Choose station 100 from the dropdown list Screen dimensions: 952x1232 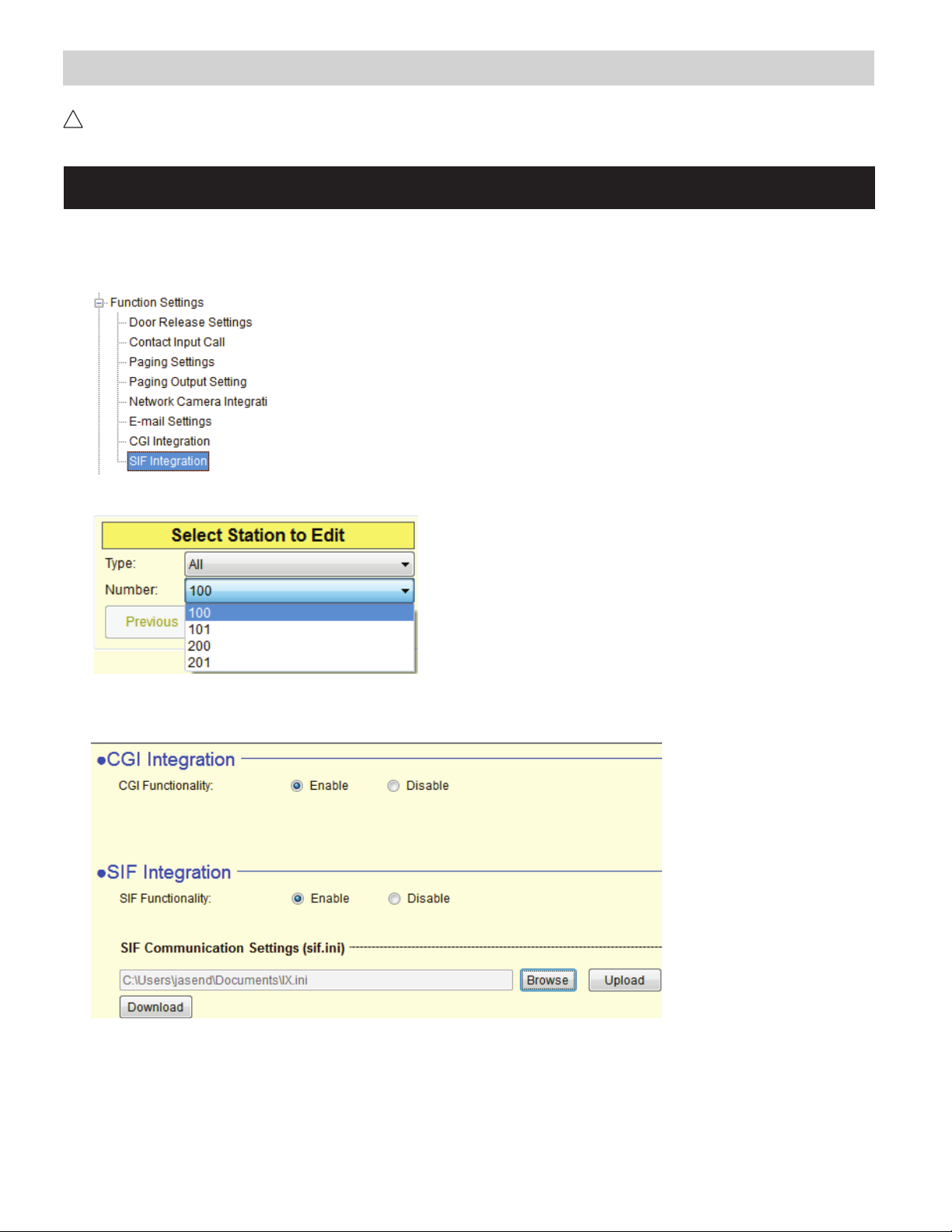[x=299, y=613]
